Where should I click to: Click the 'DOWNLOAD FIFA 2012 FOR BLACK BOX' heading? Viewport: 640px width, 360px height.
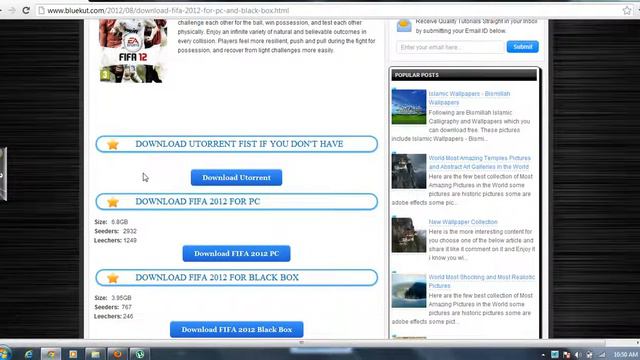click(217, 278)
